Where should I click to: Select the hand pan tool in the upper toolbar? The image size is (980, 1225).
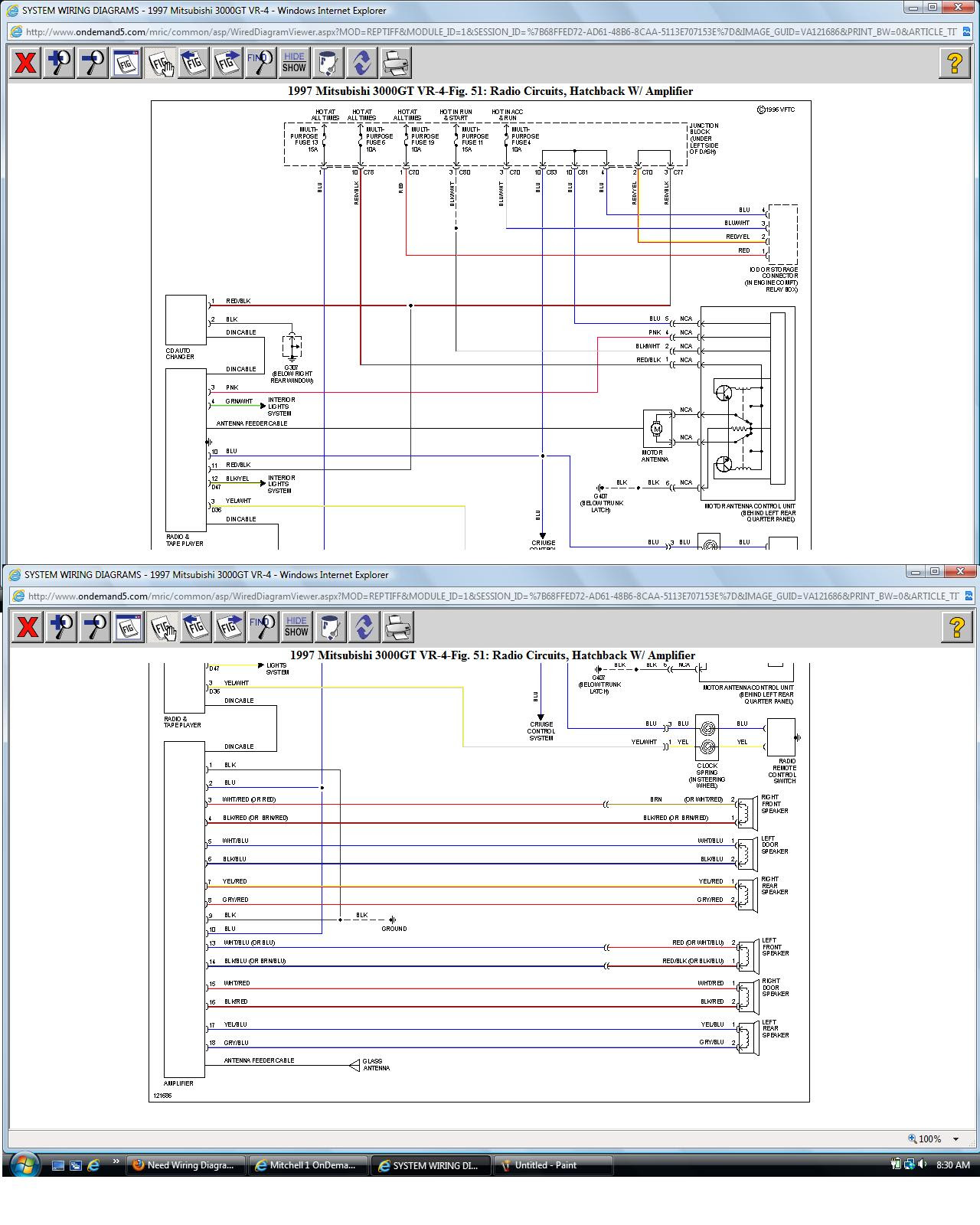point(160,63)
